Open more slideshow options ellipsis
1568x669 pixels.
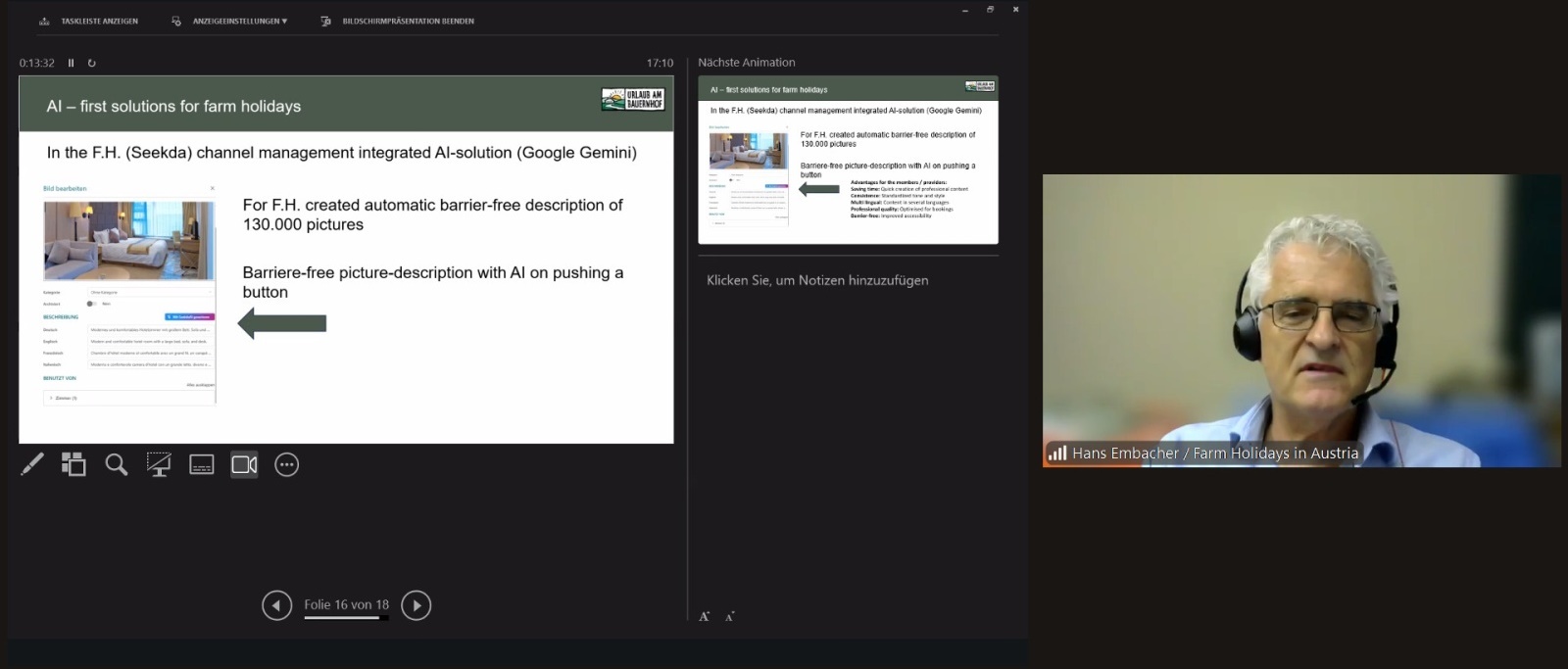[286, 464]
